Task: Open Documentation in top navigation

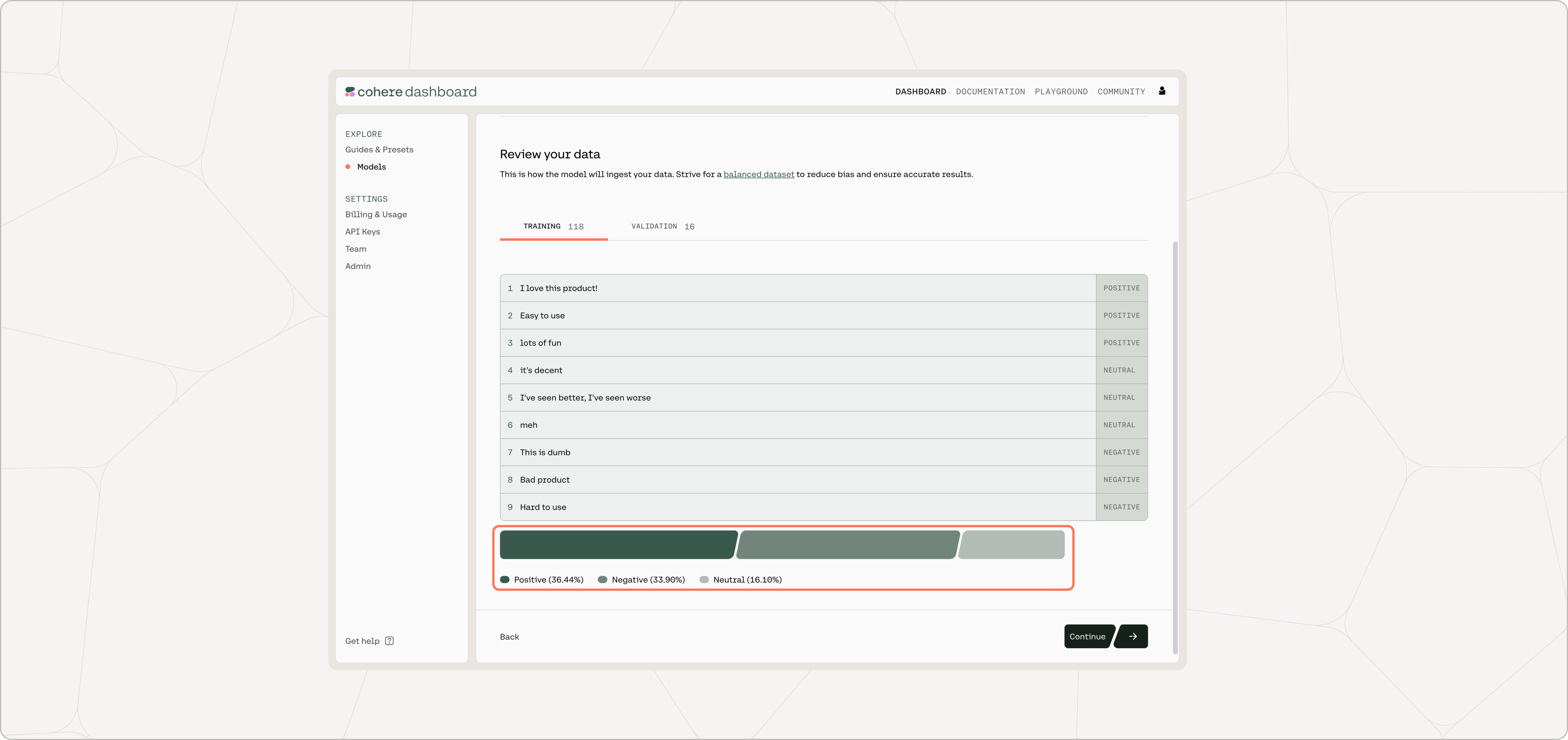Action: 990,91
